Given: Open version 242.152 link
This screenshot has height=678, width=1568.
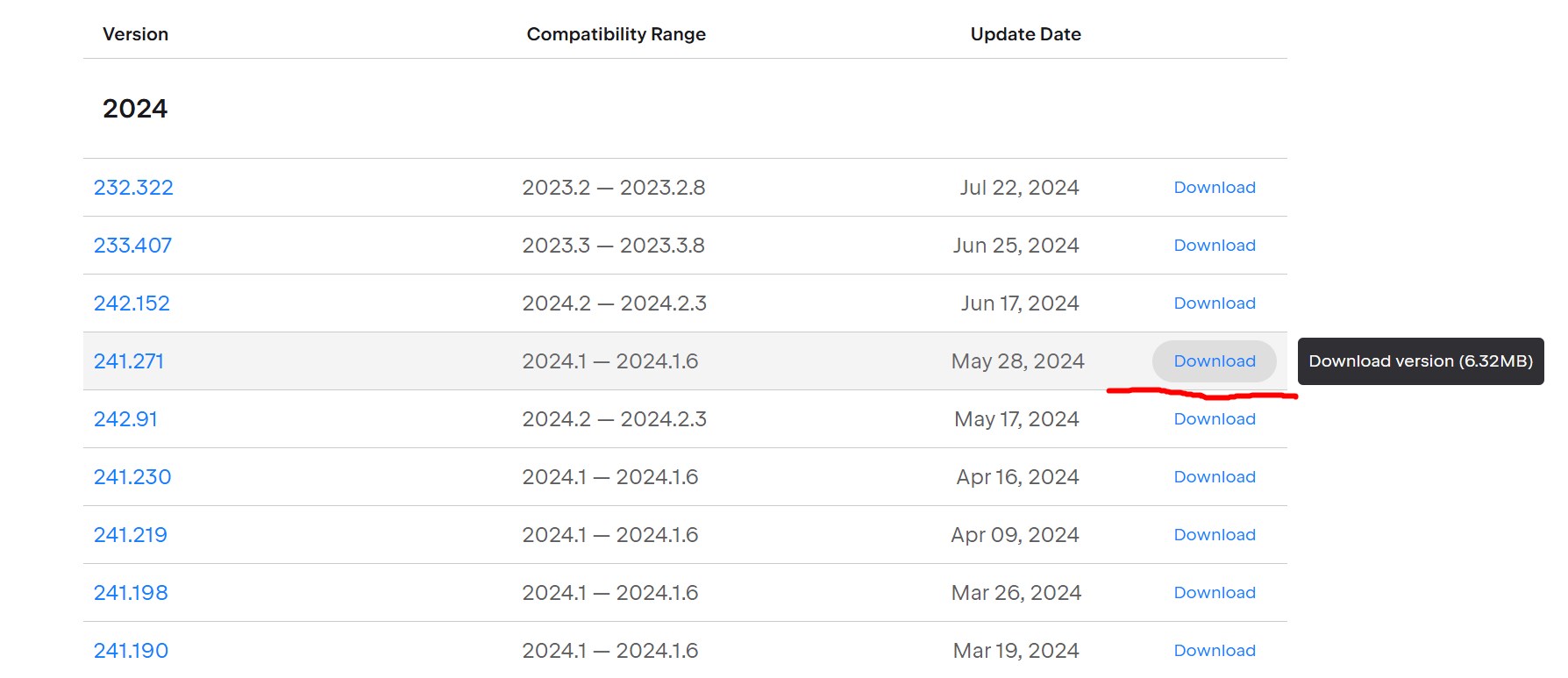Looking at the screenshot, I should (x=132, y=303).
